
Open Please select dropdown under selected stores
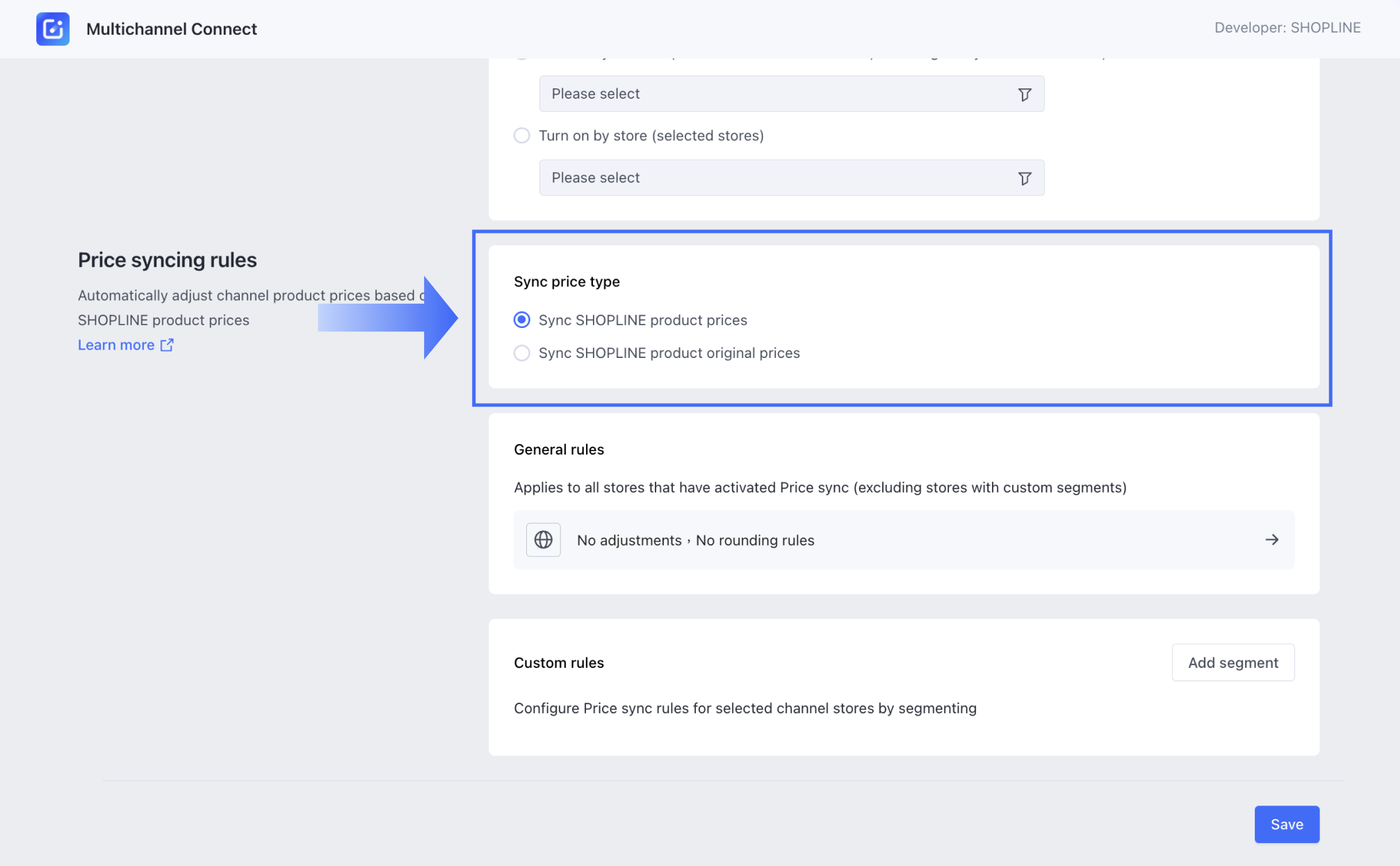(x=779, y=178)
